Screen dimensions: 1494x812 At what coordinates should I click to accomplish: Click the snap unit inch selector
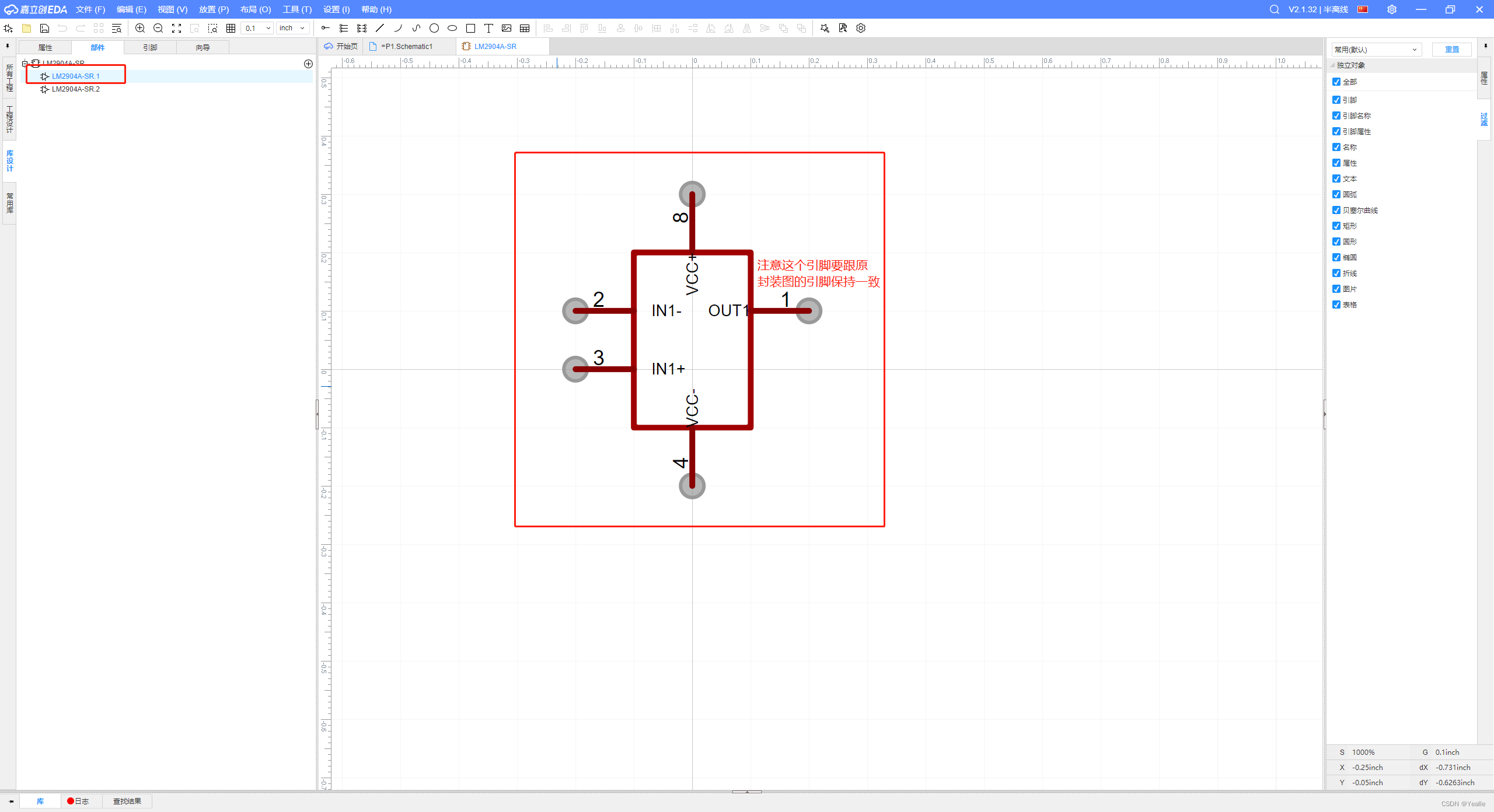click(x=288, y=27)
